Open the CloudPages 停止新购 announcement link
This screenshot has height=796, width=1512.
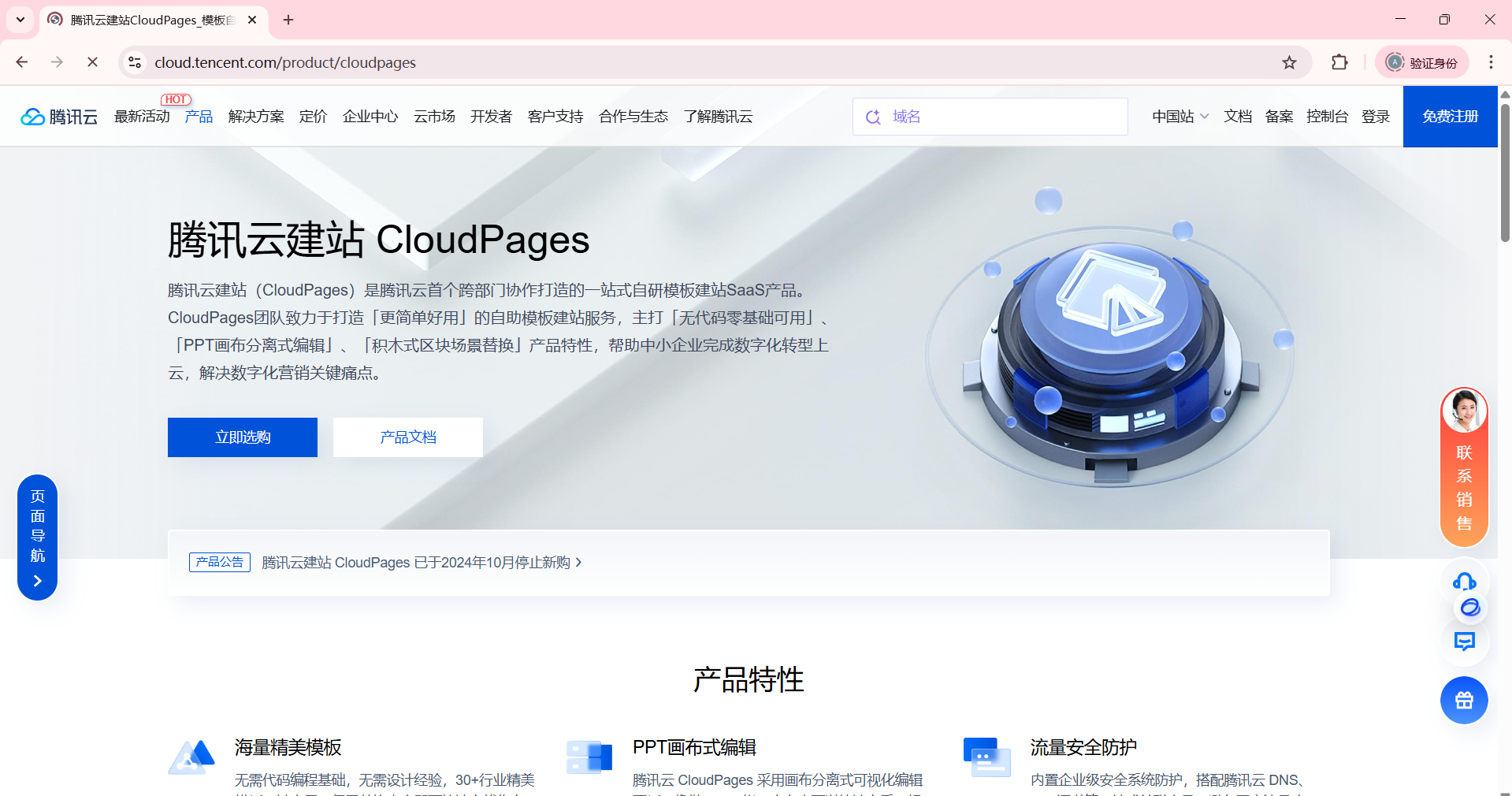[x=422, y=563]
